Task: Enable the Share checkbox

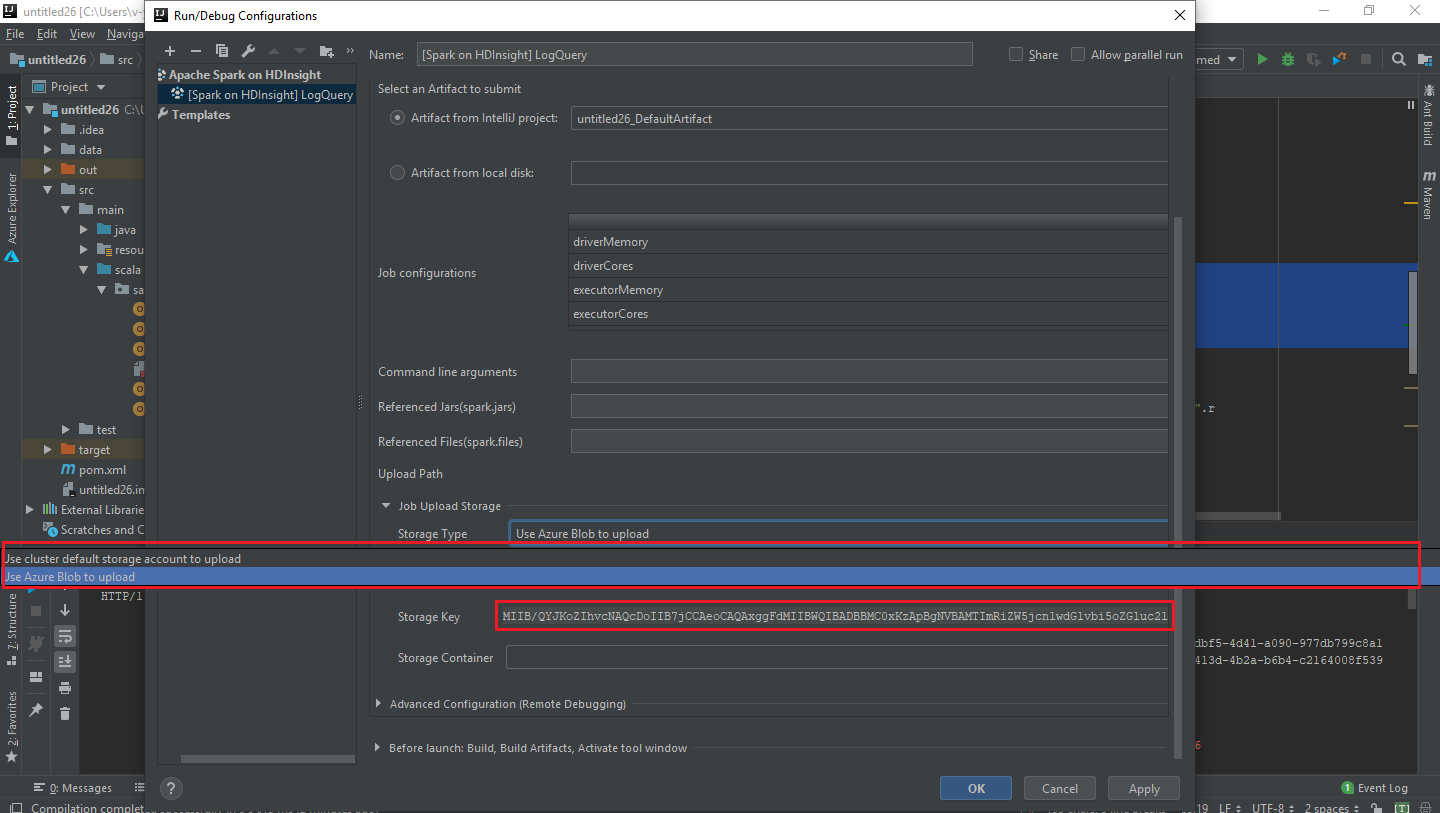Action: 1015,54
